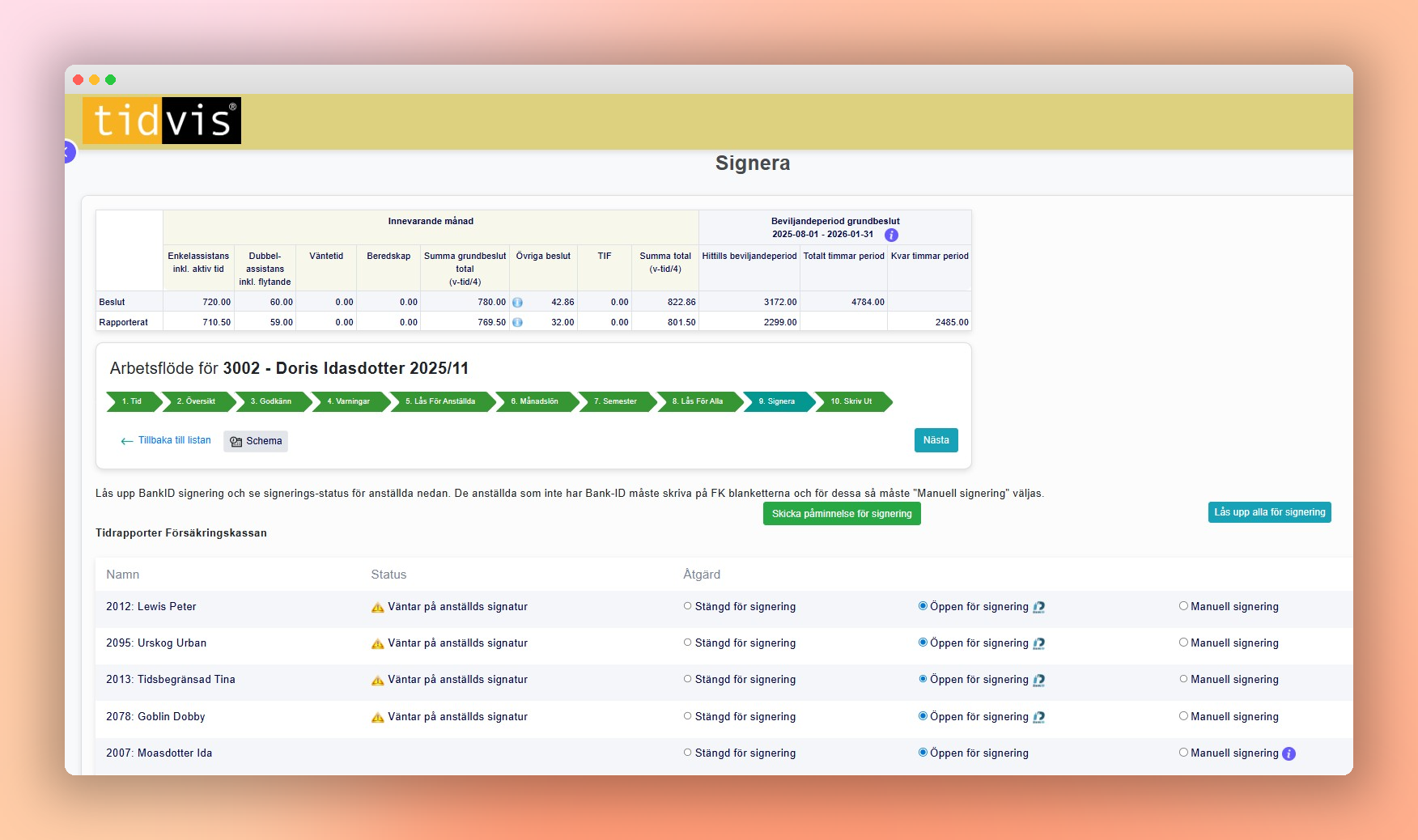The width and height of the screenshot is (1418, 840).
Task: Click info icon next to Rapporterat 769.50
Action: [517, 322]
